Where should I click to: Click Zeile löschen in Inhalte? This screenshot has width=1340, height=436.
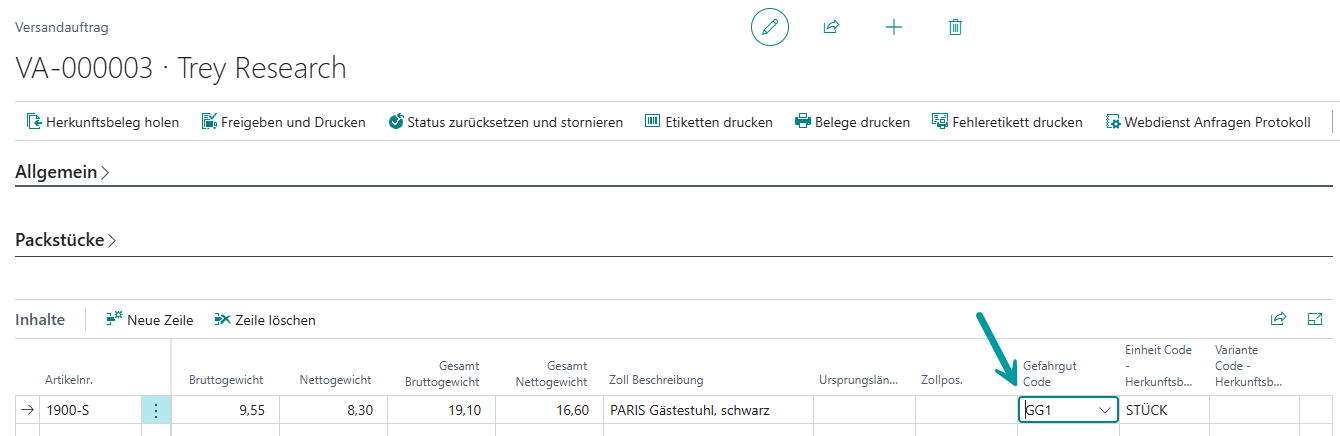click(265, 320)
